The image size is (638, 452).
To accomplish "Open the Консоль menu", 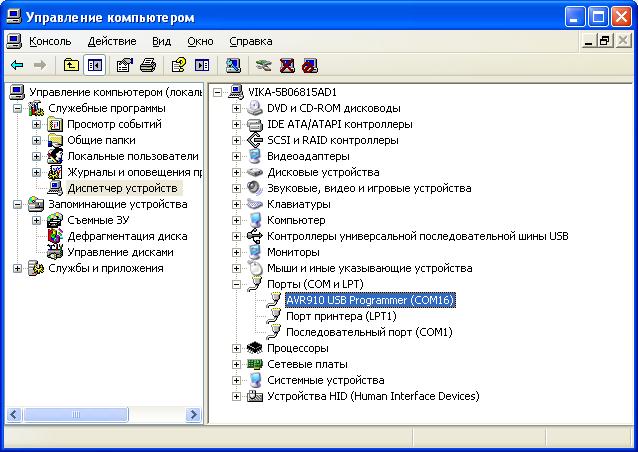I will pos(50,41).
